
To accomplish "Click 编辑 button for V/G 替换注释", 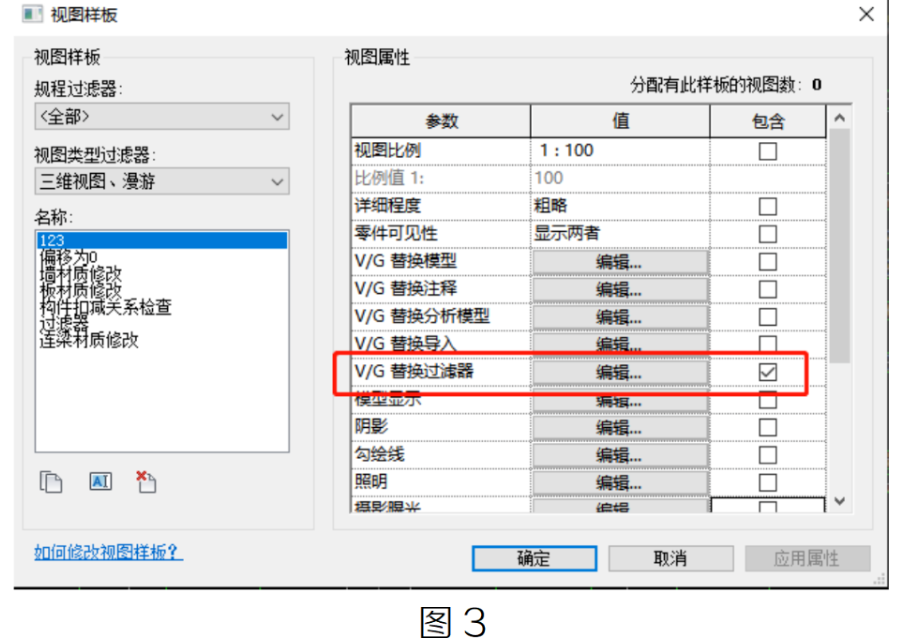I will pyautogui.click(x=620, y=289).
